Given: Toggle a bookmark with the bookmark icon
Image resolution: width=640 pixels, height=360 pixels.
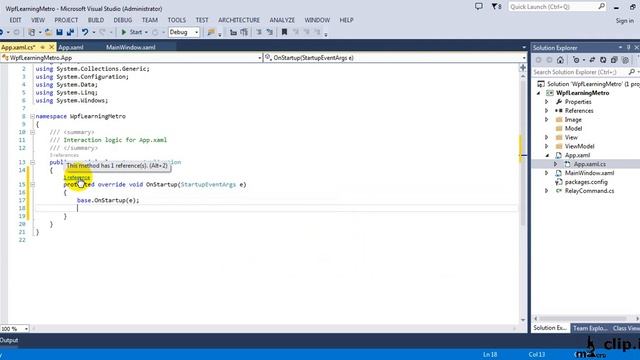Looking at the screenshot, I should pyautogui.click(x=284, y=32).
